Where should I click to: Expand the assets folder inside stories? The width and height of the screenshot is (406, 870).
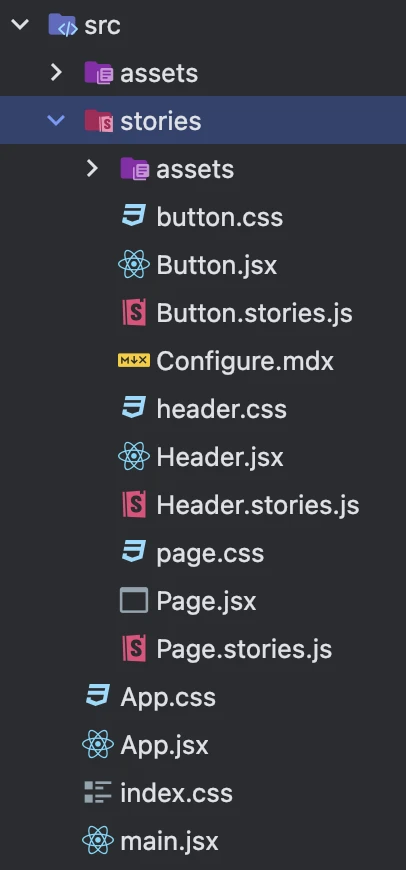pos(92,169)
